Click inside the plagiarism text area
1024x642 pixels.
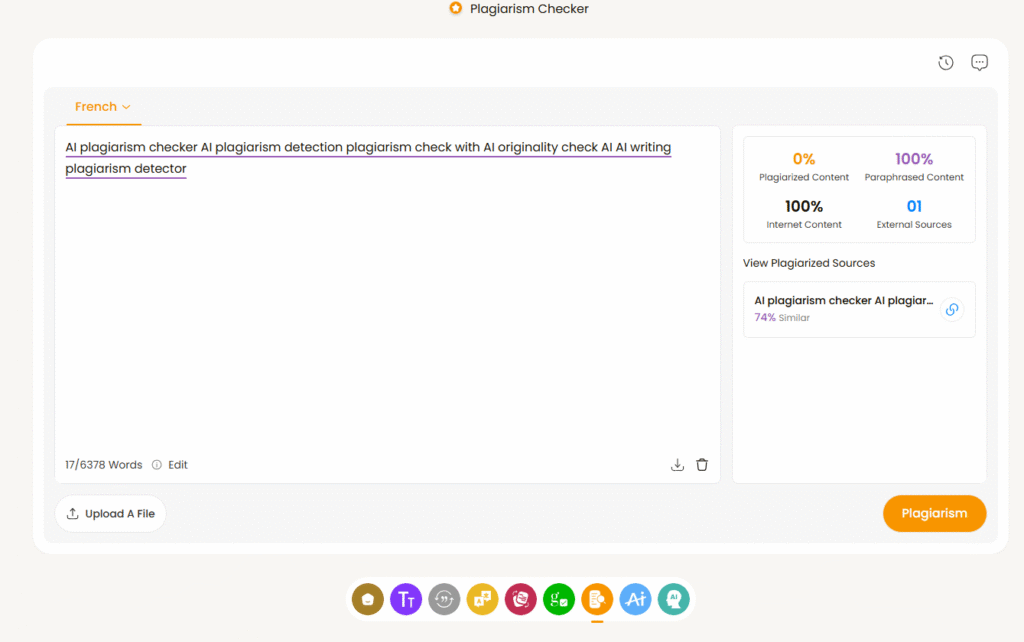(387, 310)
